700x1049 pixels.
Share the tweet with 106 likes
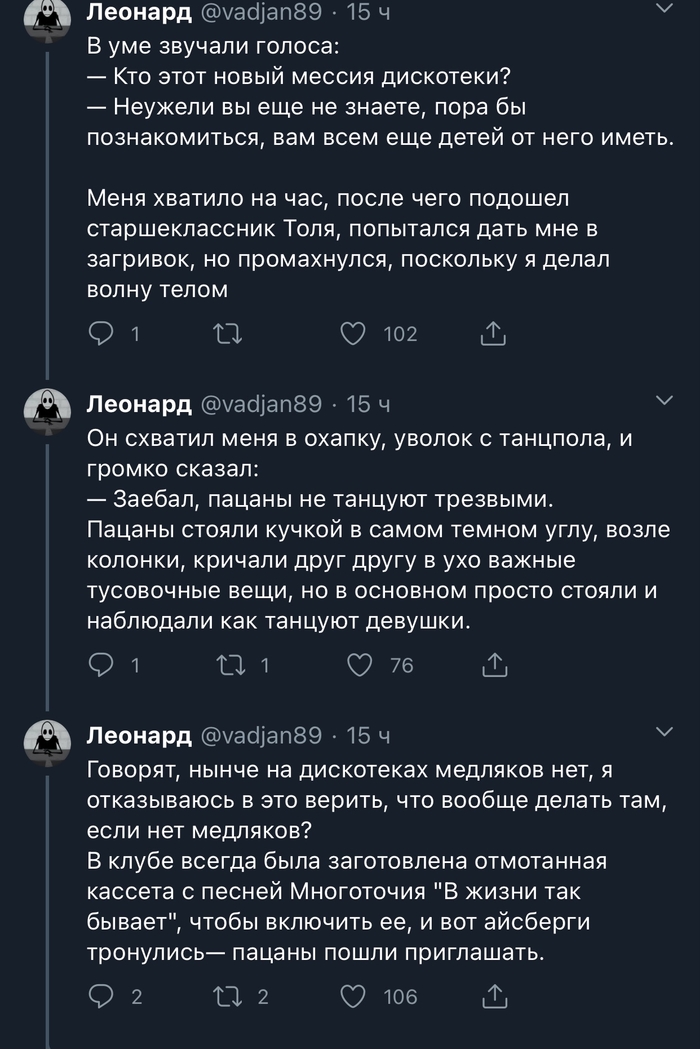[x=494, y=996]
